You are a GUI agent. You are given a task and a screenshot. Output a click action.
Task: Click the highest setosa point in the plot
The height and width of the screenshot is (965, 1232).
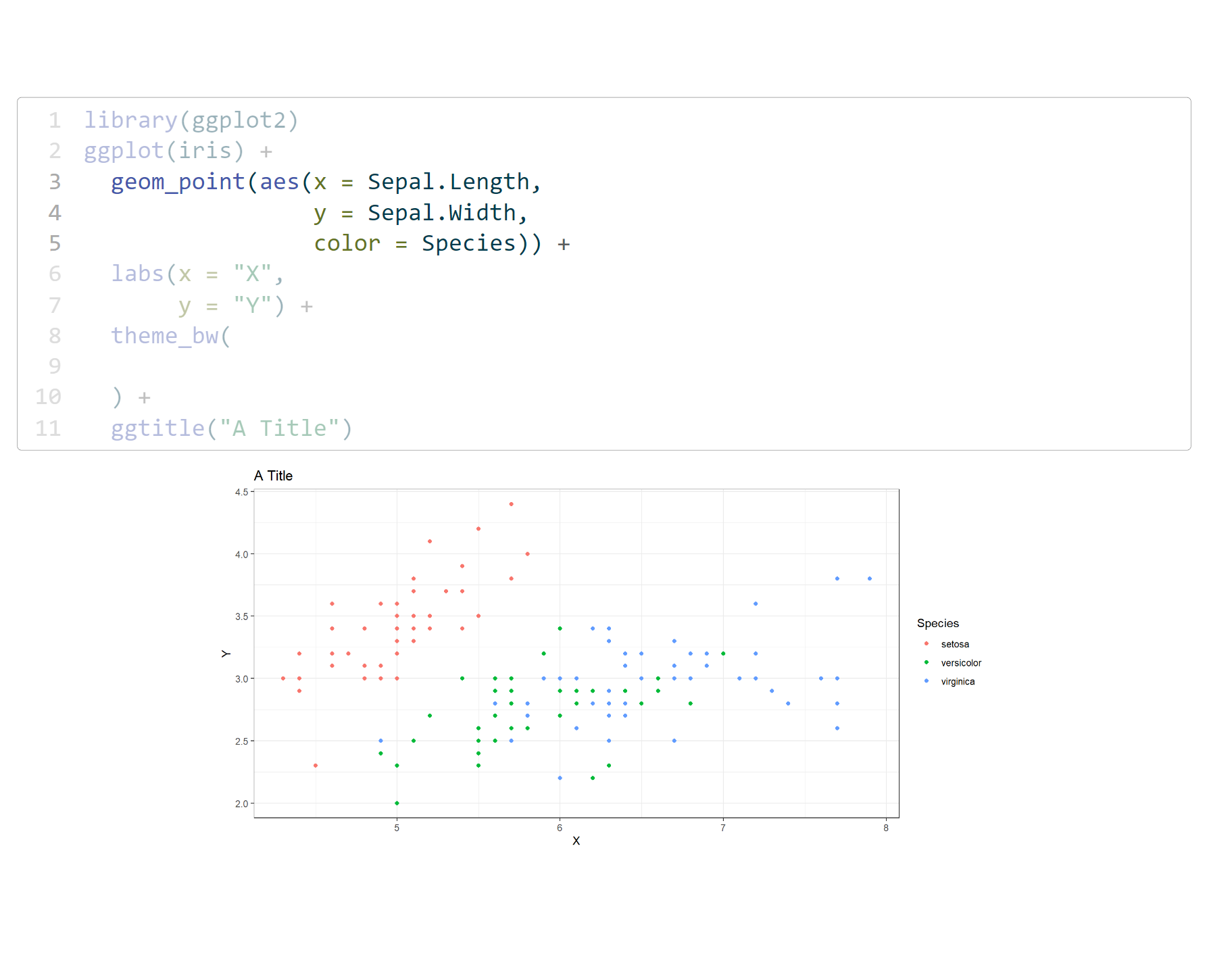coord(511,504)
